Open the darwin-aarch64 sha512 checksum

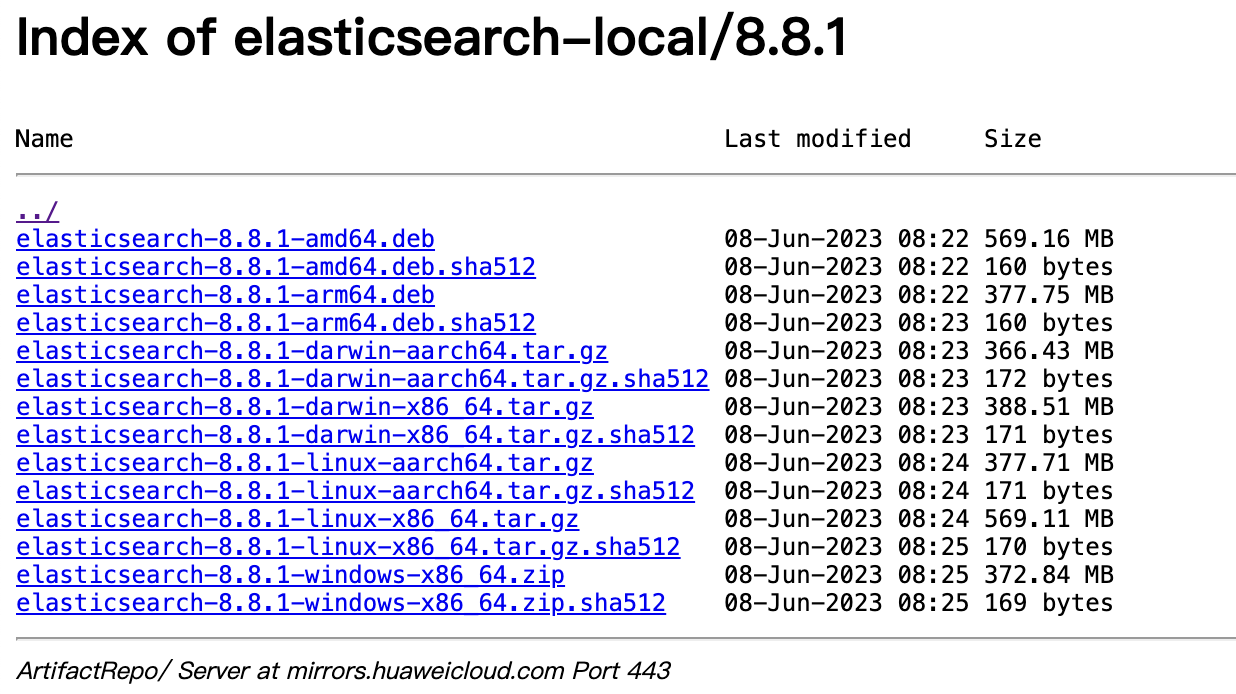[360, 379]
